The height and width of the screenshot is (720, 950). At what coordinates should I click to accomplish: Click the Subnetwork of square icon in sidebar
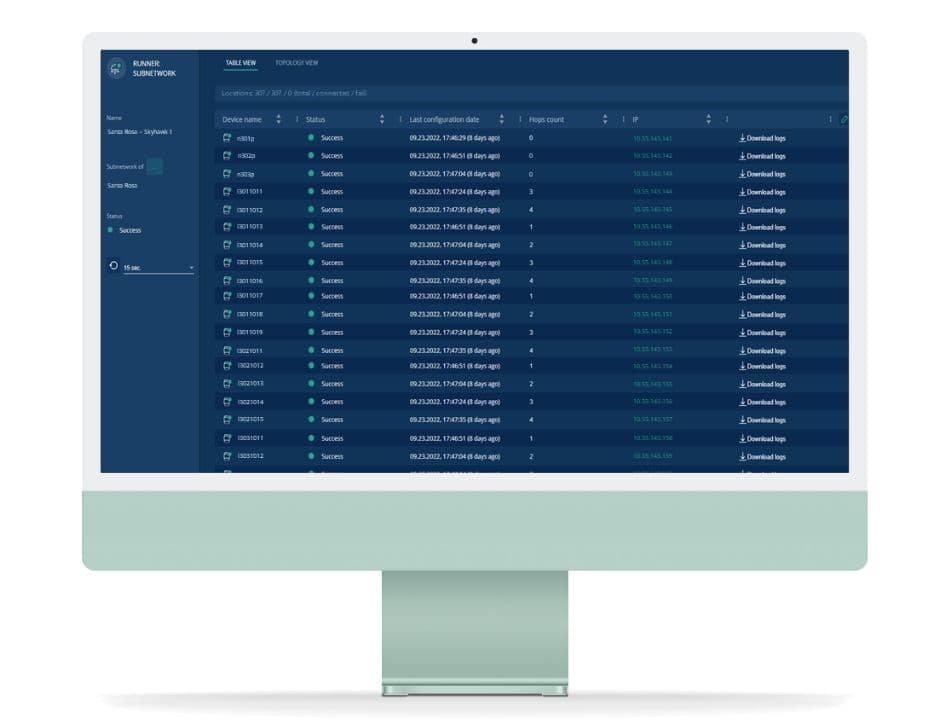pos(155,167)
